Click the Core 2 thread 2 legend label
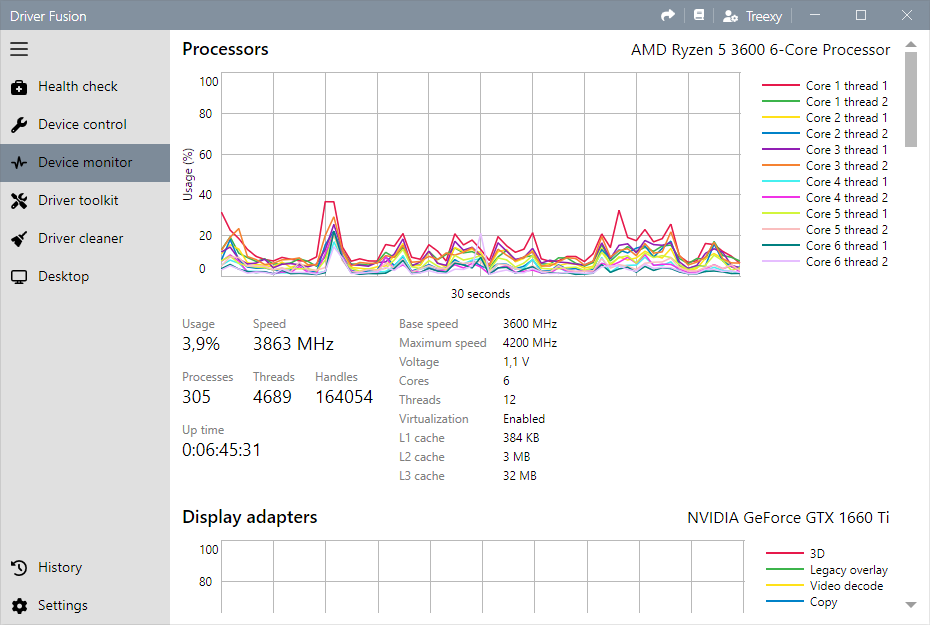Screen dimensions: 930x625 (846, 133)
